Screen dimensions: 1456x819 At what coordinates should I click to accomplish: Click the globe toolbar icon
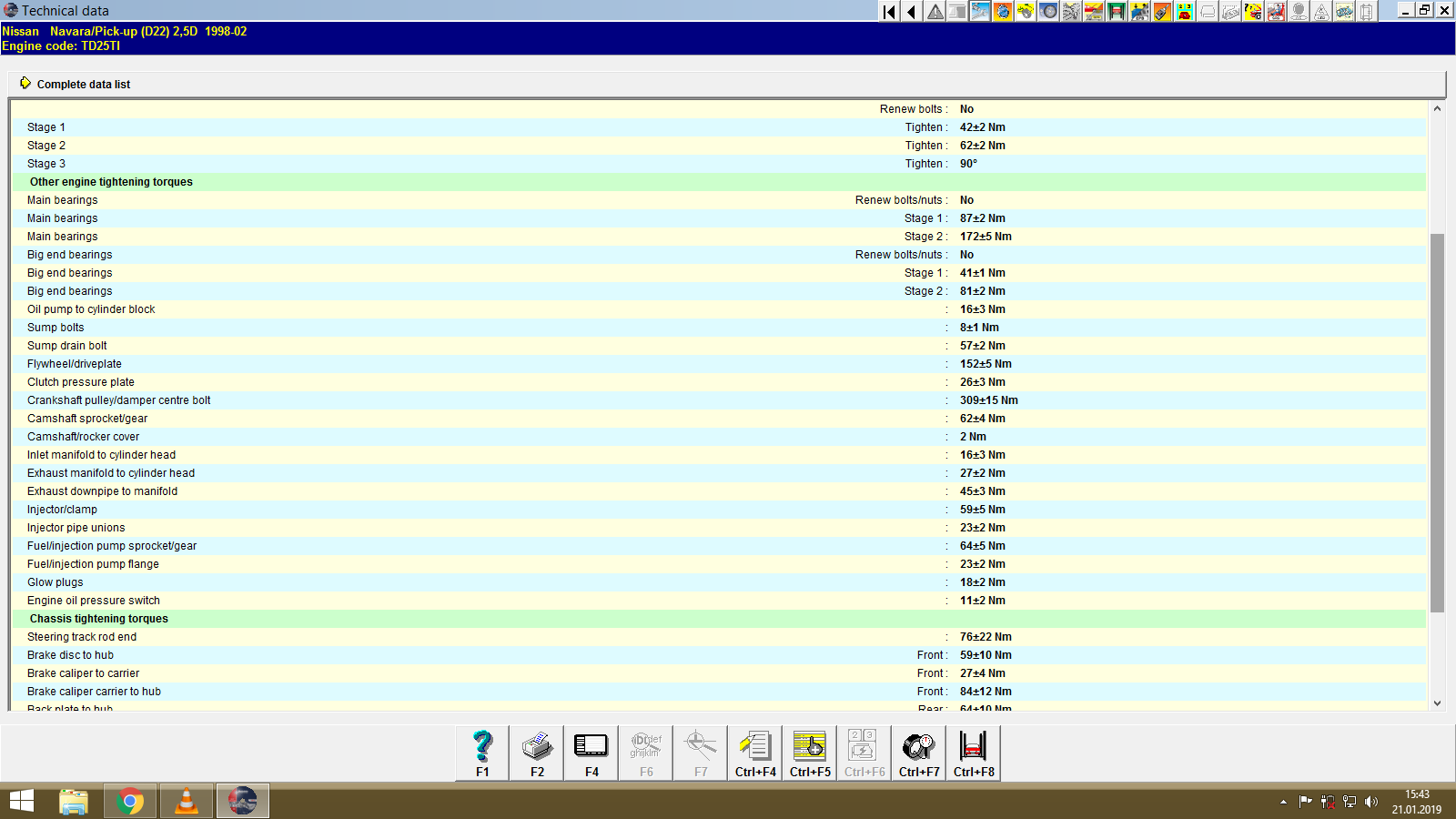tap(1005, 12)
